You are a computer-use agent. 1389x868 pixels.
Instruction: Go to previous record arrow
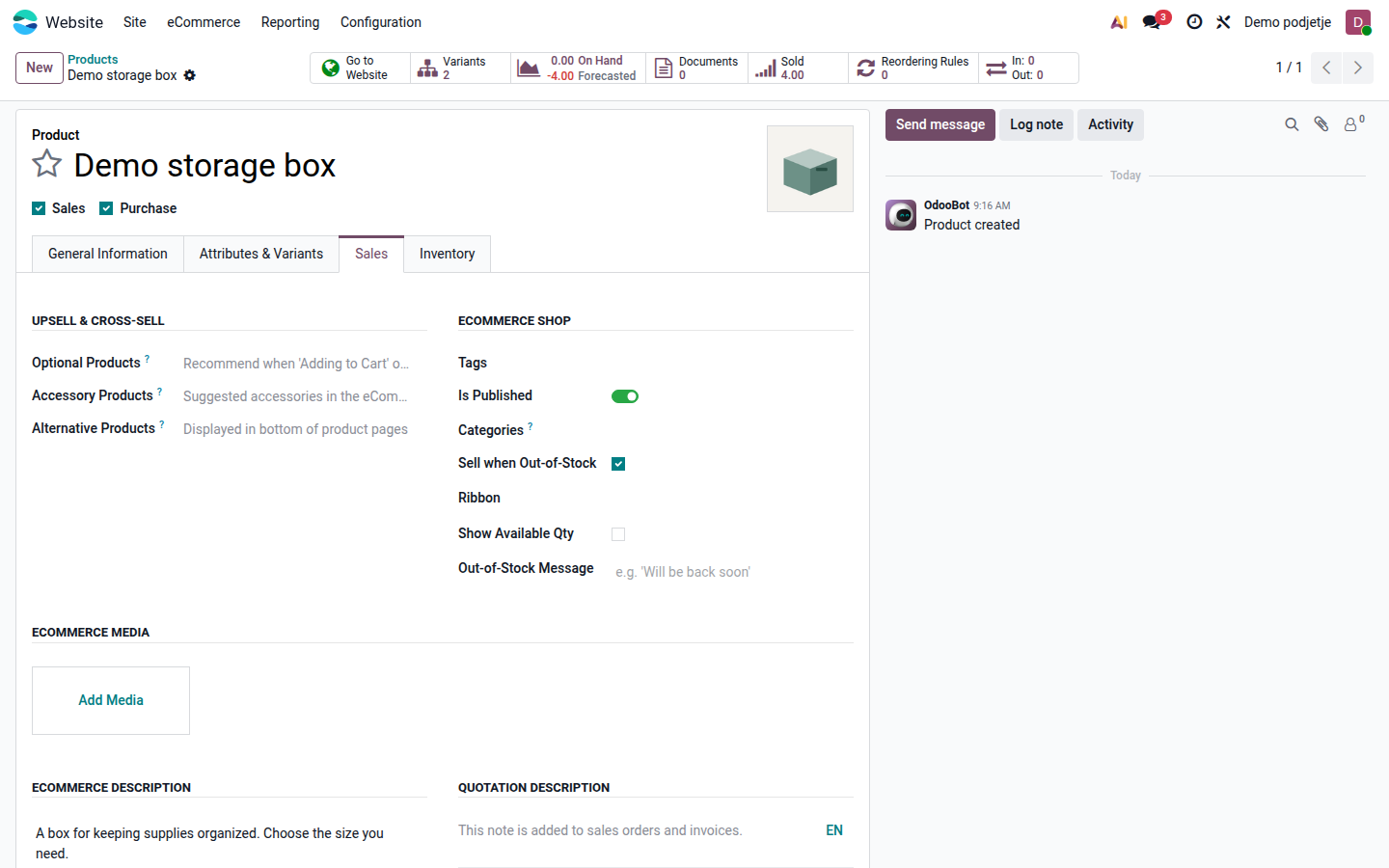1326,68
